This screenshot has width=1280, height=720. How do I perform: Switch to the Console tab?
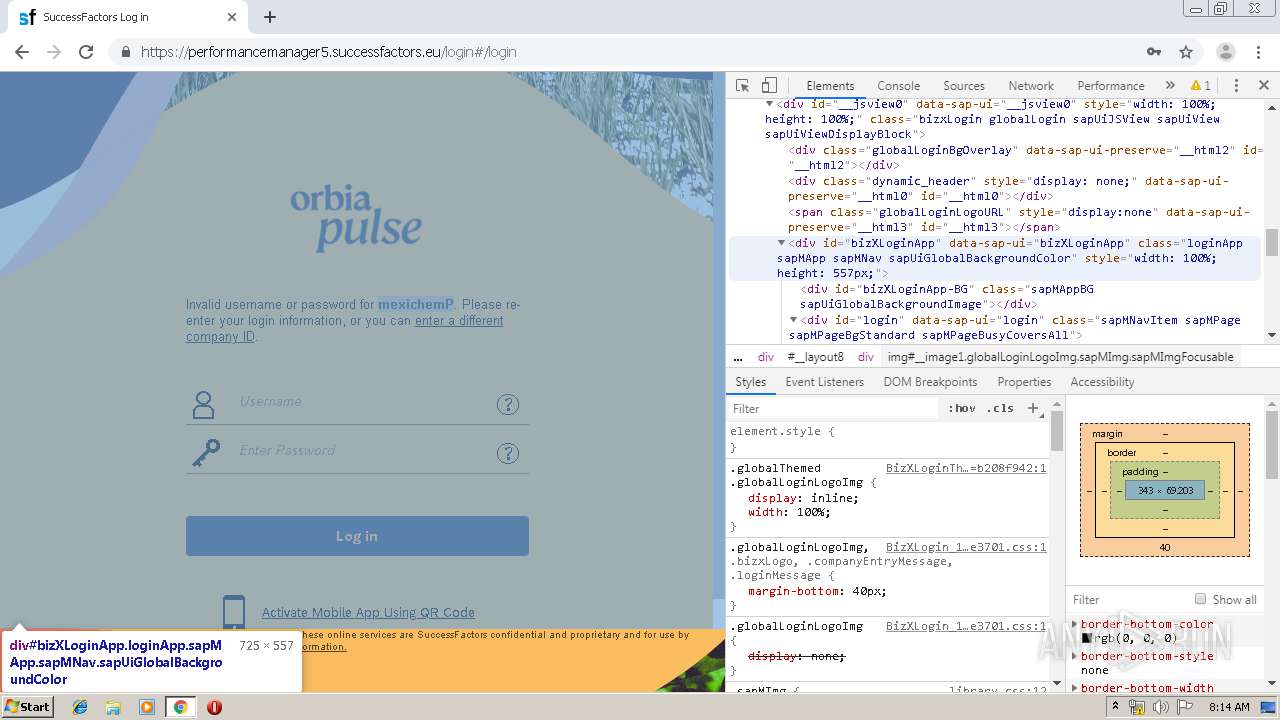[x=898, y=86]
